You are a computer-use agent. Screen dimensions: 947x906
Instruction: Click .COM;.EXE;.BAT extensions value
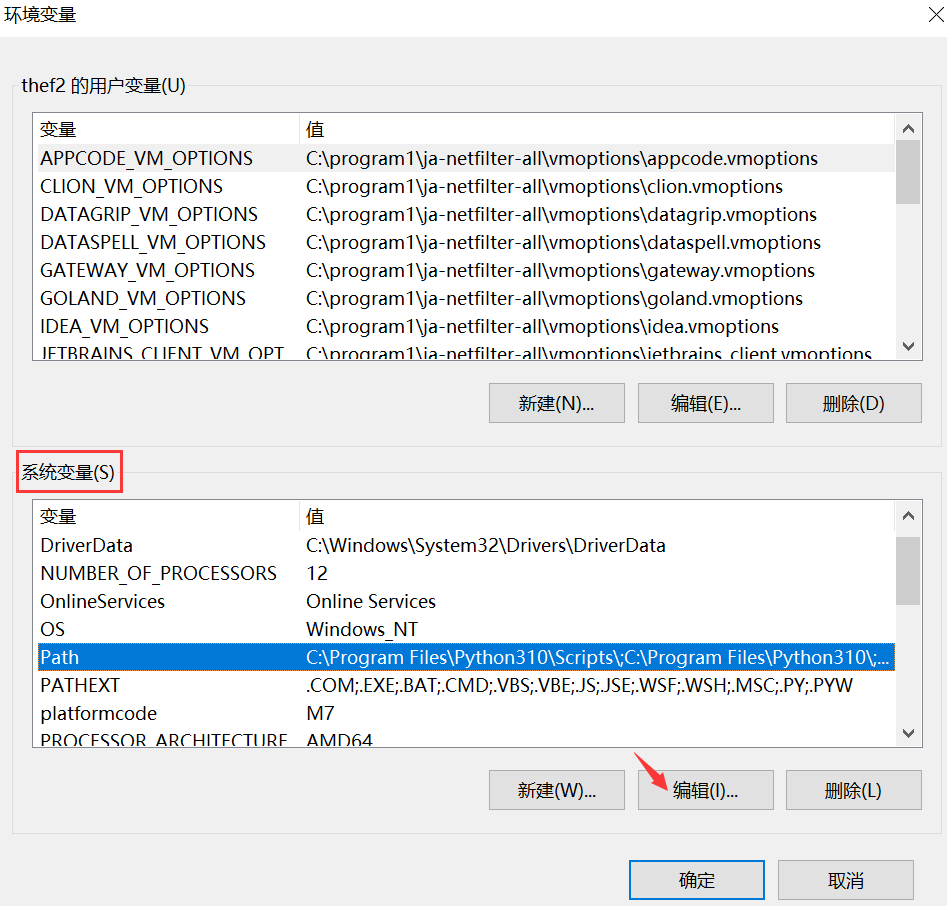(x=579, y=685)
